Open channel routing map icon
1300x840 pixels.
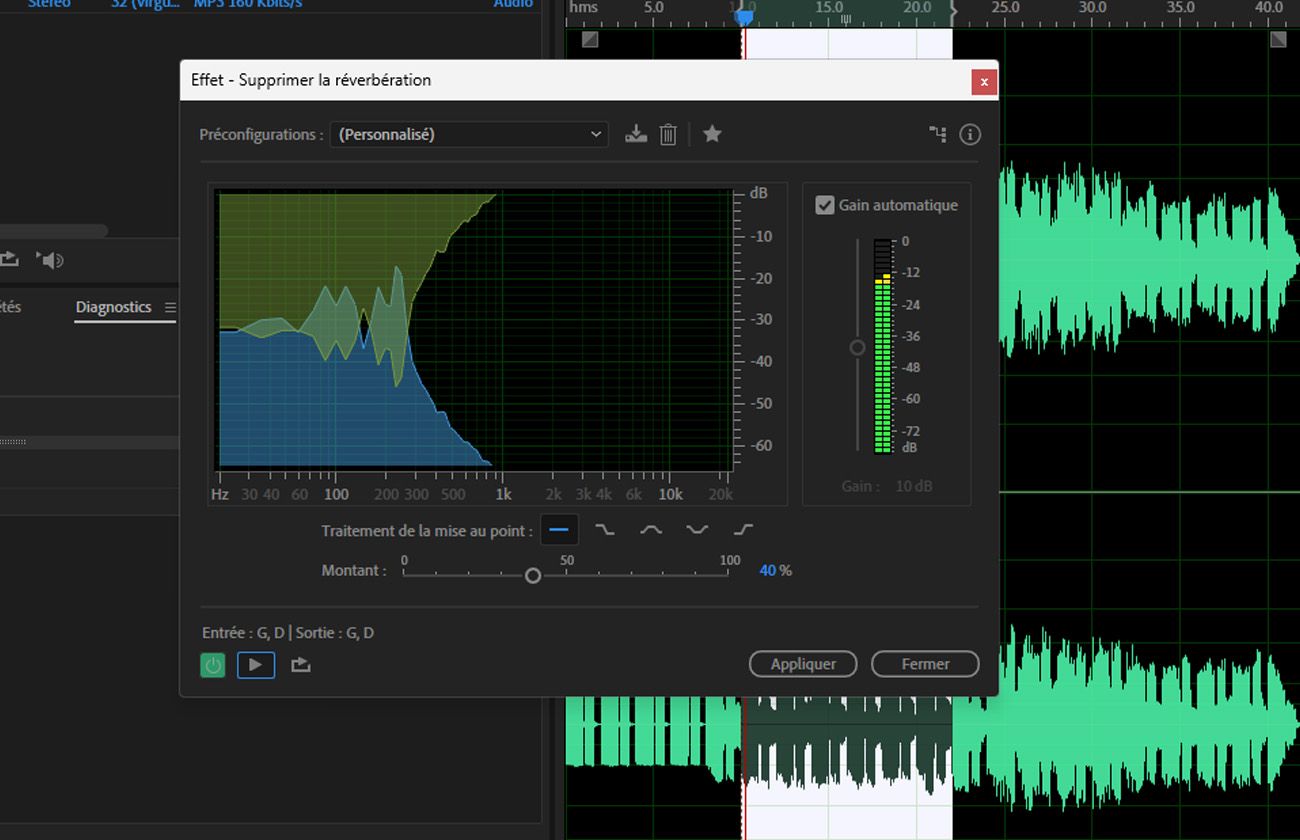(937, 134)
